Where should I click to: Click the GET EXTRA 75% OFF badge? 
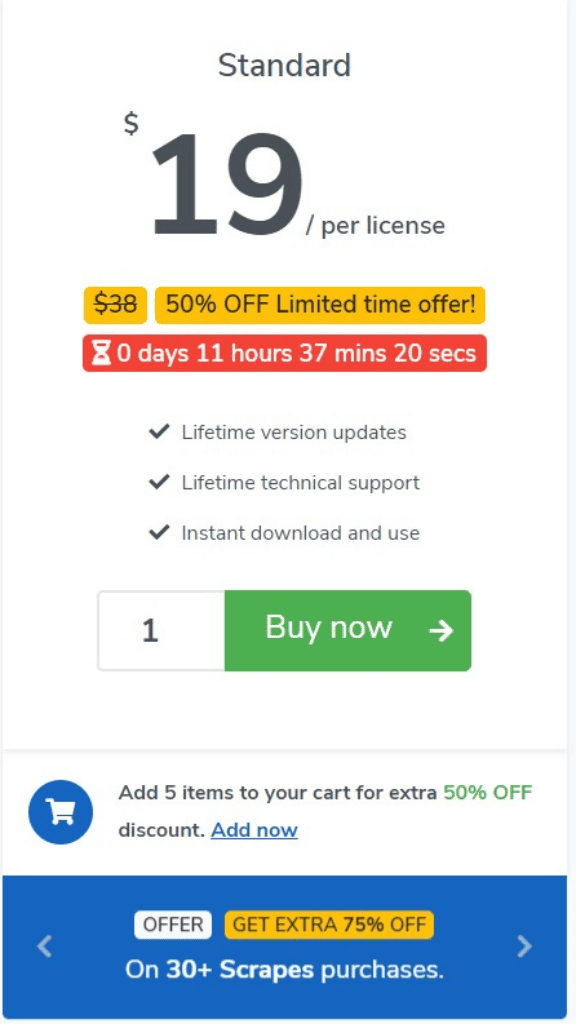[x=329, y=924]
